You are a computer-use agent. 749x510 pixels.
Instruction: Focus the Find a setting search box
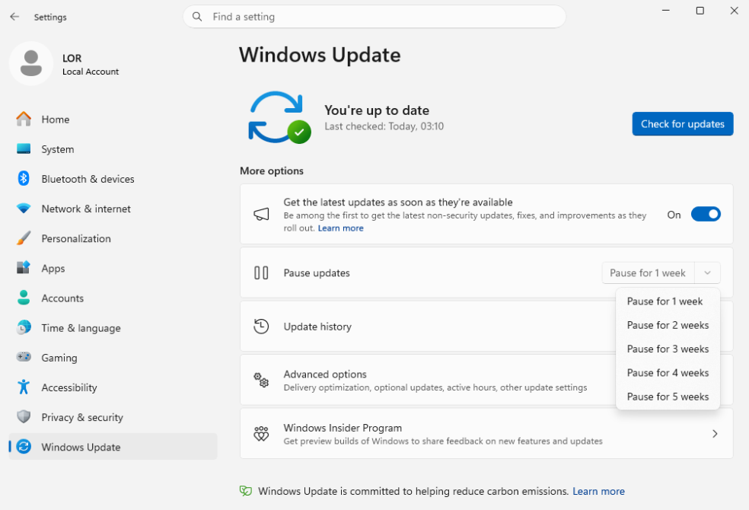point(374,17)
